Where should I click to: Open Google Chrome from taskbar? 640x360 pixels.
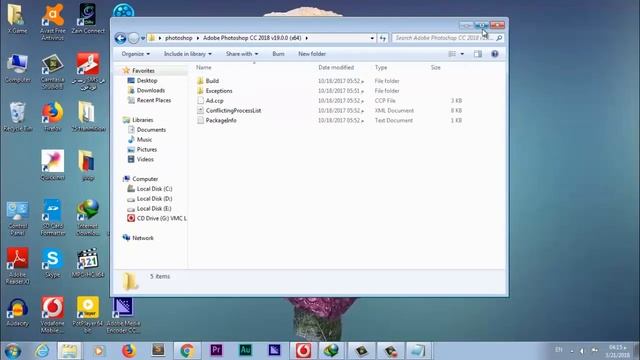tap(187, 351)
